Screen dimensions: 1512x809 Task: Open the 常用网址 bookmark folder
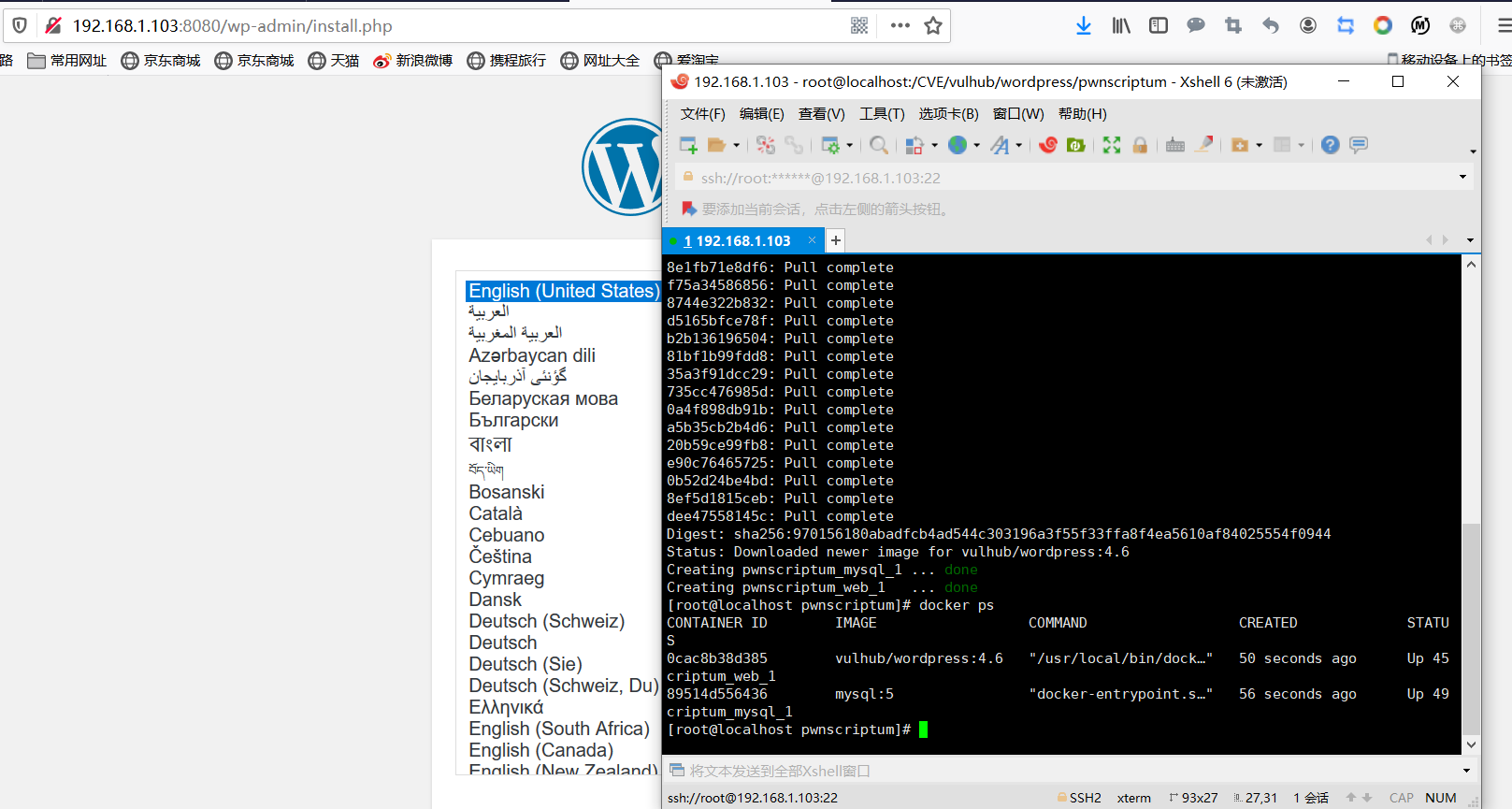pos(67,61)
